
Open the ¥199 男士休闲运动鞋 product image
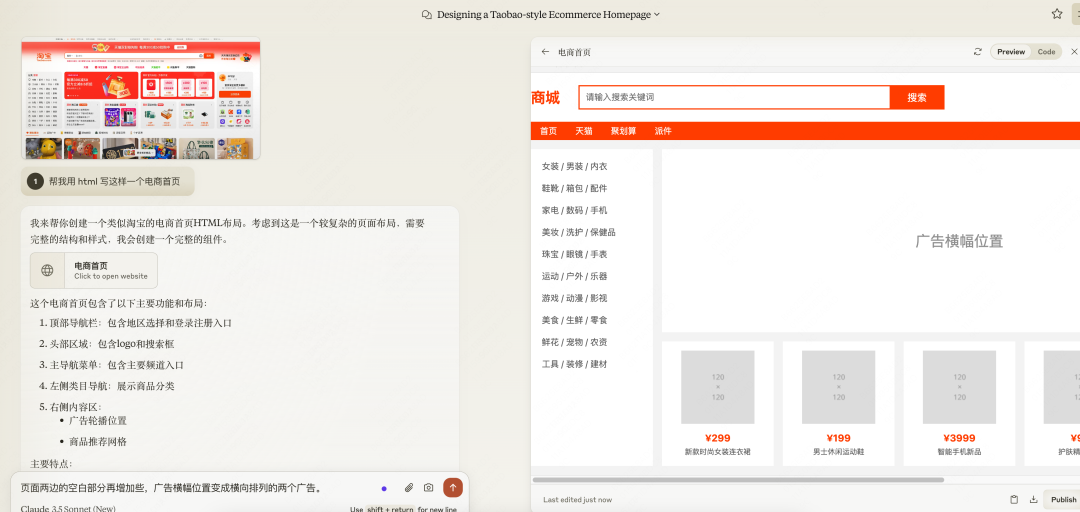click(838, 387)
